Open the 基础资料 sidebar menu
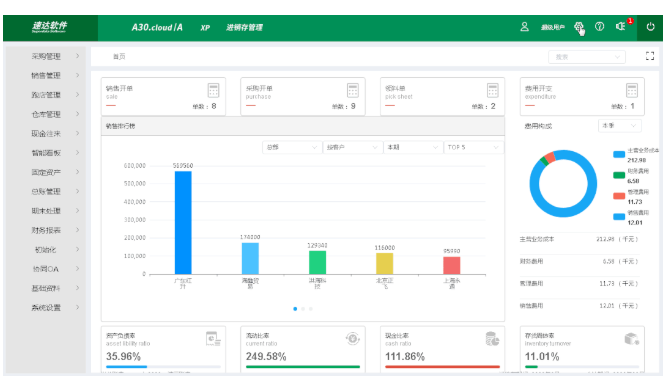Screen dimensions: 669x389 coord(46,288)
